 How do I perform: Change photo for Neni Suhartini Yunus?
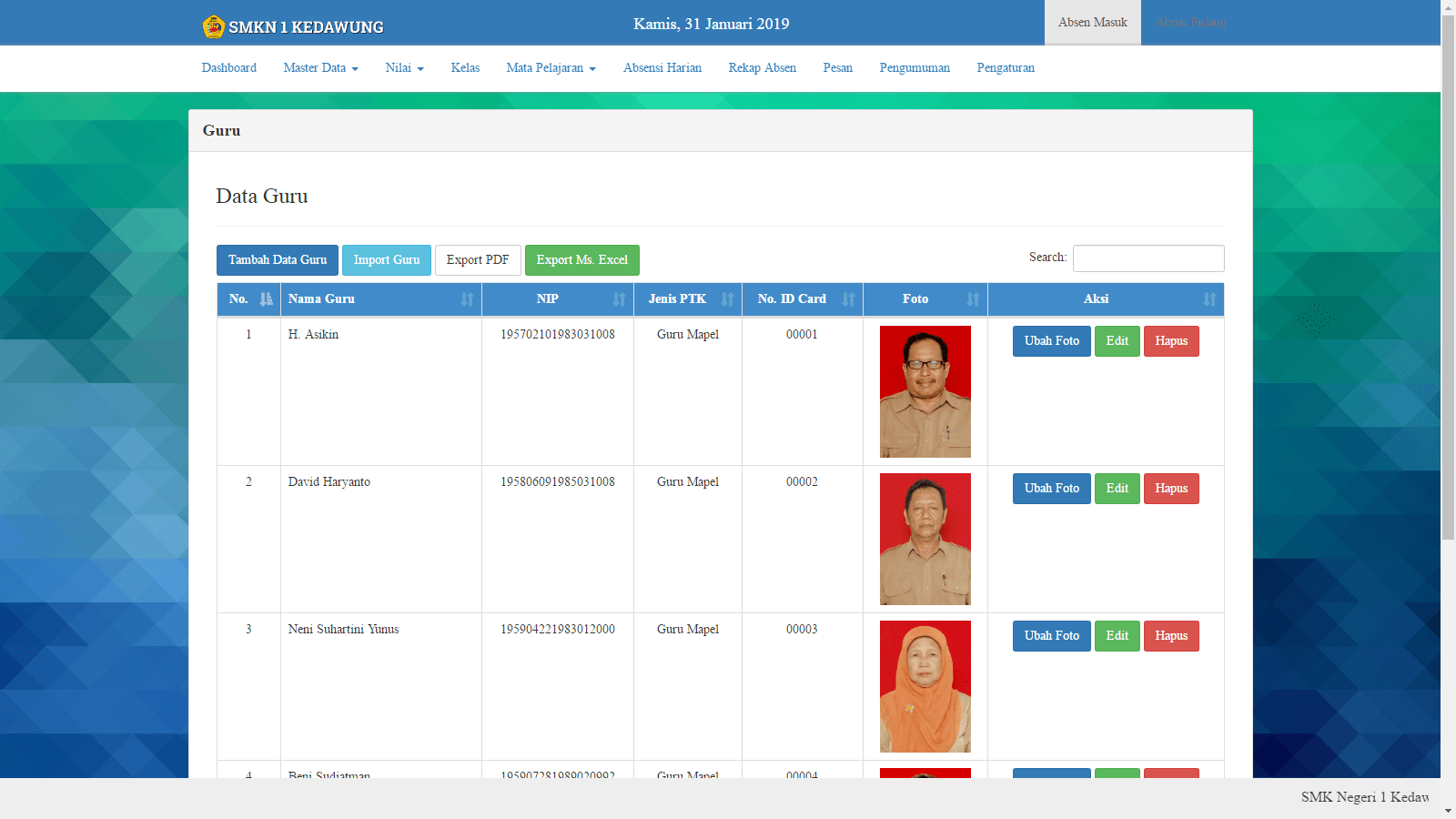1052,636
